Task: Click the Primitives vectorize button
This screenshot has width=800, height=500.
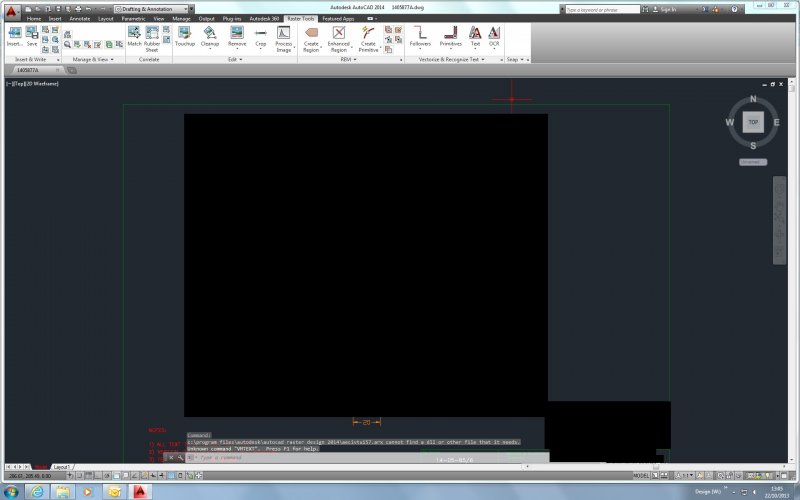Action: point(451,36)
